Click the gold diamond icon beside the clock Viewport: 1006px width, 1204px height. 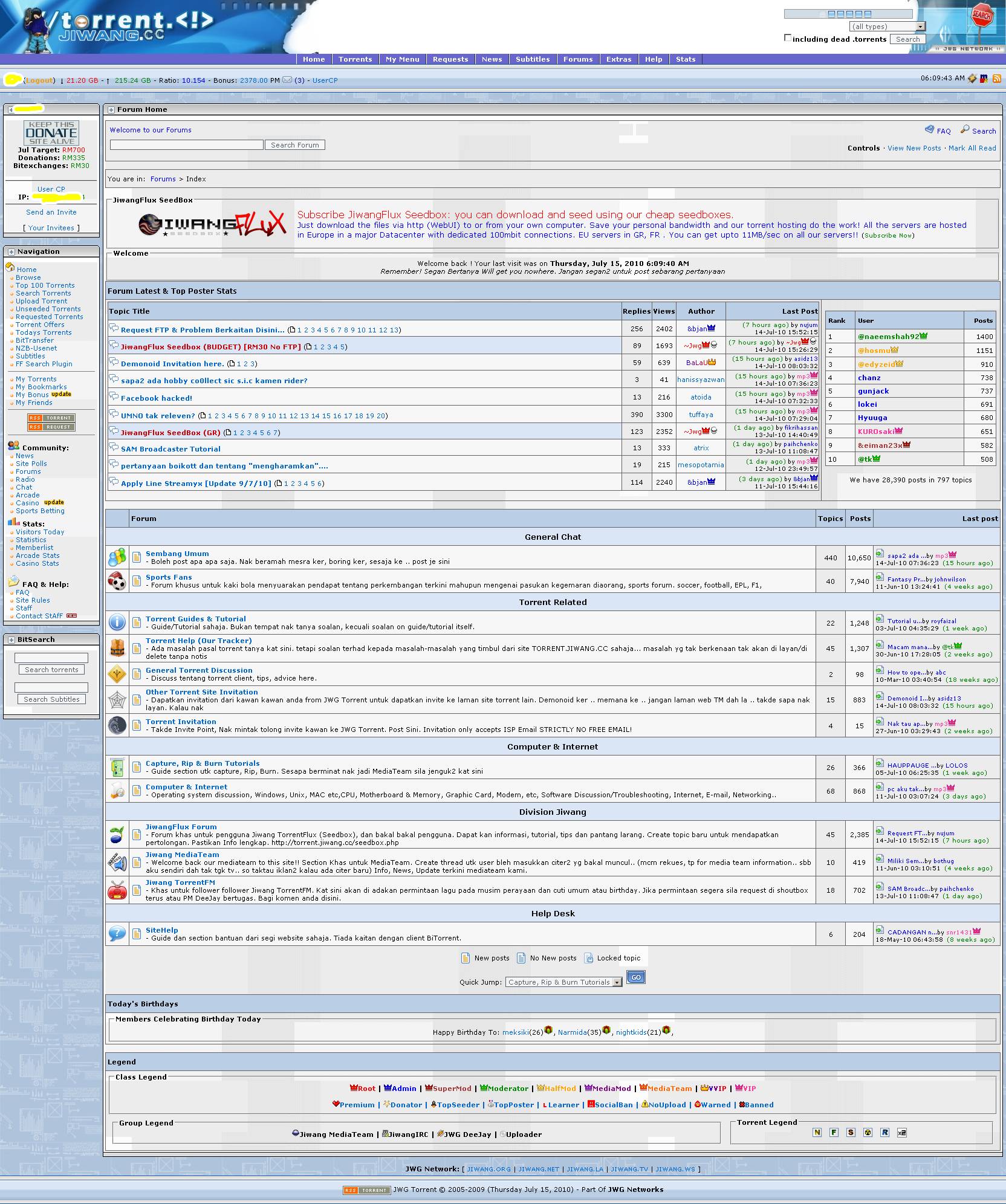[972, 79]
